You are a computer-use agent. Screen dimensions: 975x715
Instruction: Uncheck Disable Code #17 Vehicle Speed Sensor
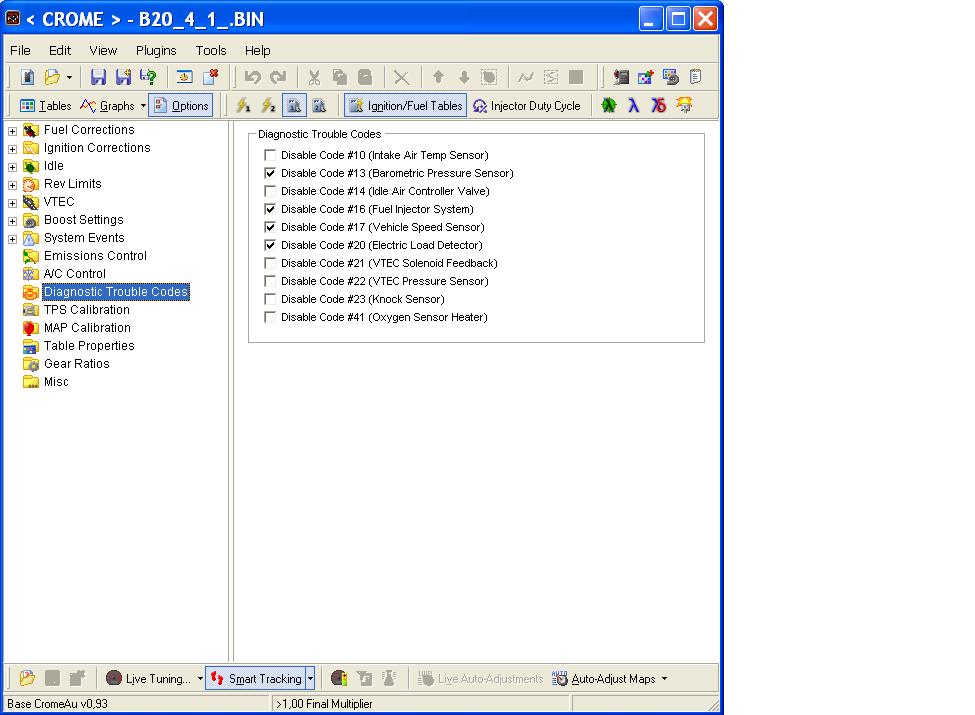pos(270,227)
